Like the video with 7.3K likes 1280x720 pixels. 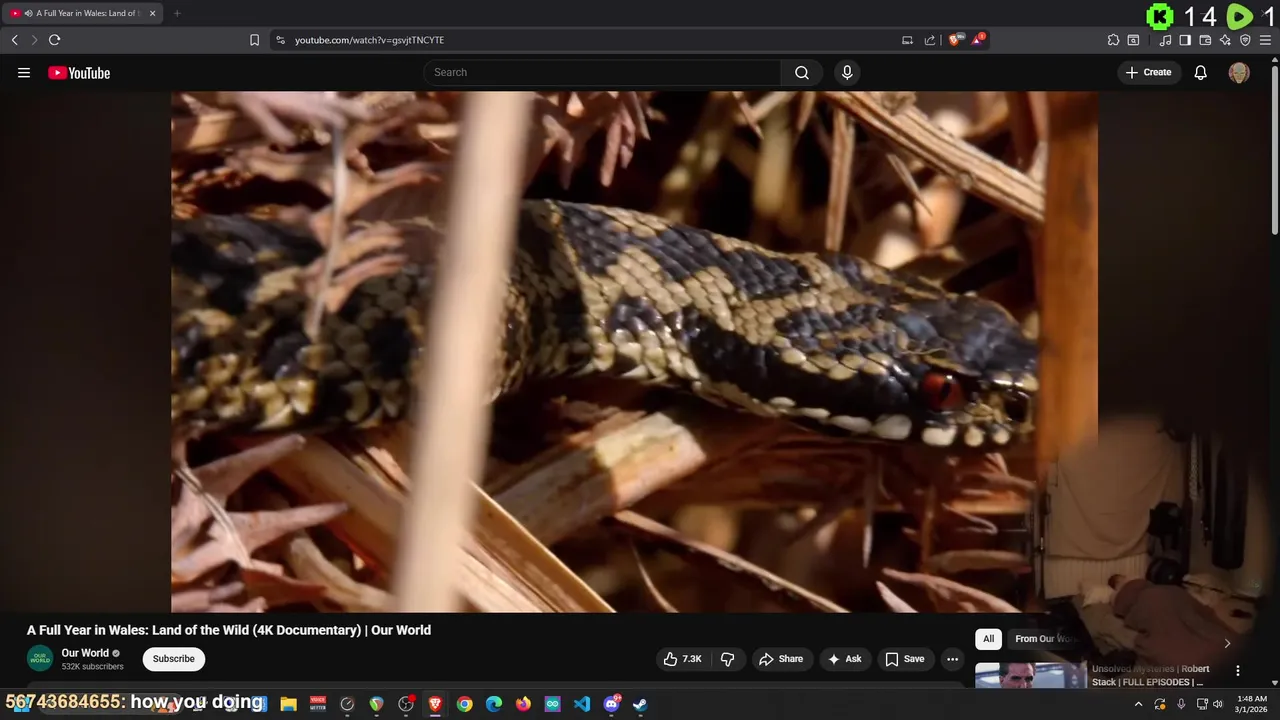tap(683, 659)
